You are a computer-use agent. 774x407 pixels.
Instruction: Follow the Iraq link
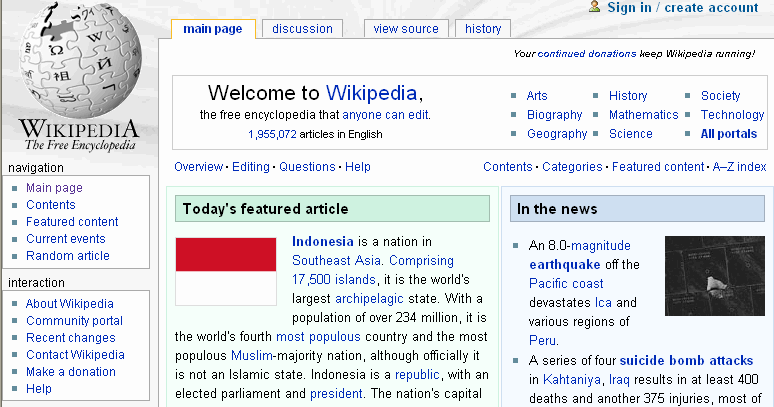tap(619, 380)
